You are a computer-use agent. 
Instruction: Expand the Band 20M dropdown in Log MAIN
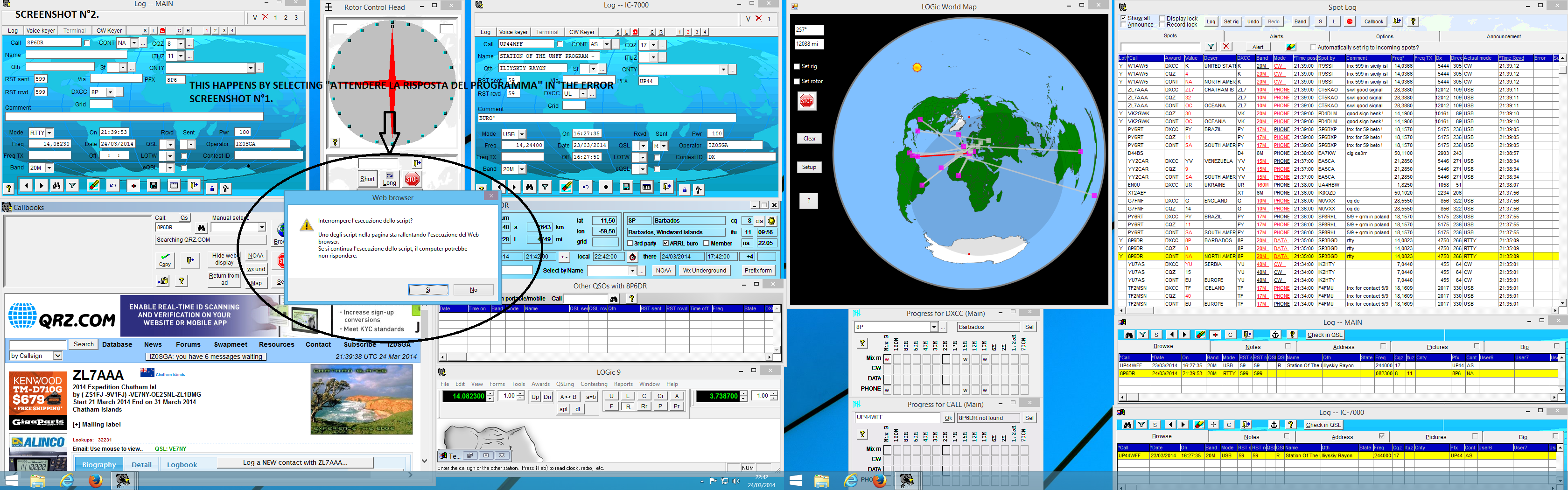(x=49, y=168)
